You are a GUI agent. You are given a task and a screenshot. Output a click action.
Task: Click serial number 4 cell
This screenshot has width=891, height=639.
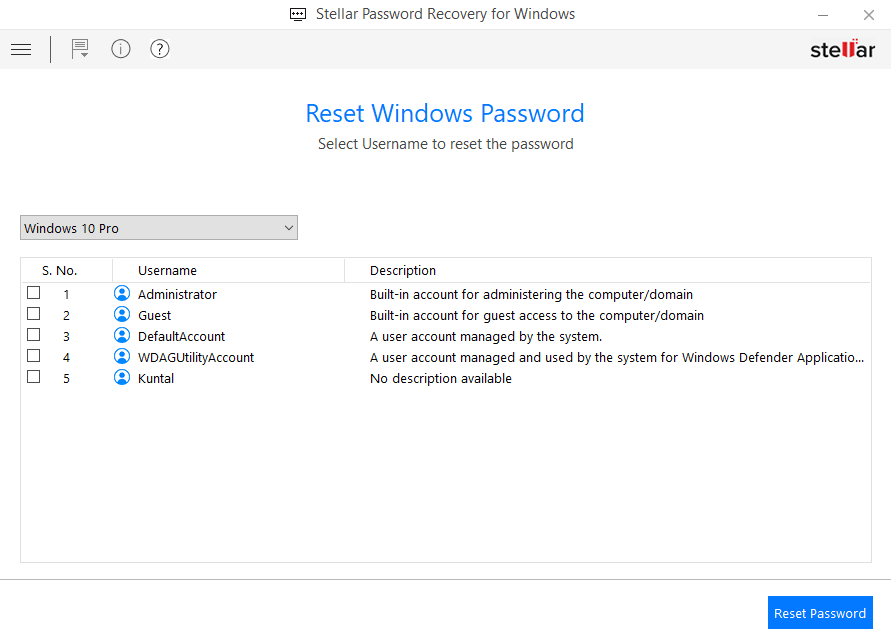(x=66, y=358)
